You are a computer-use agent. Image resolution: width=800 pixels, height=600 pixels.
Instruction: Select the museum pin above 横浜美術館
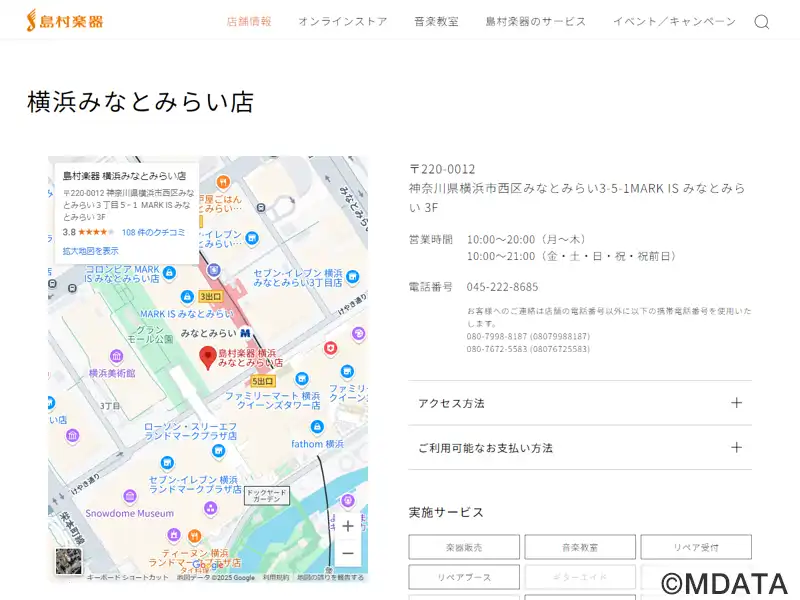coord(116,356)
